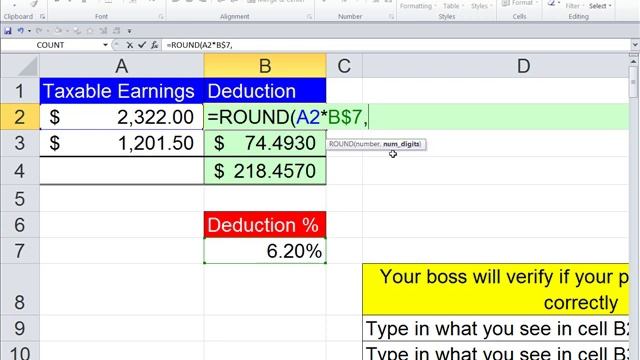Click the split box above vertical scrollbar

coord(633,55)
